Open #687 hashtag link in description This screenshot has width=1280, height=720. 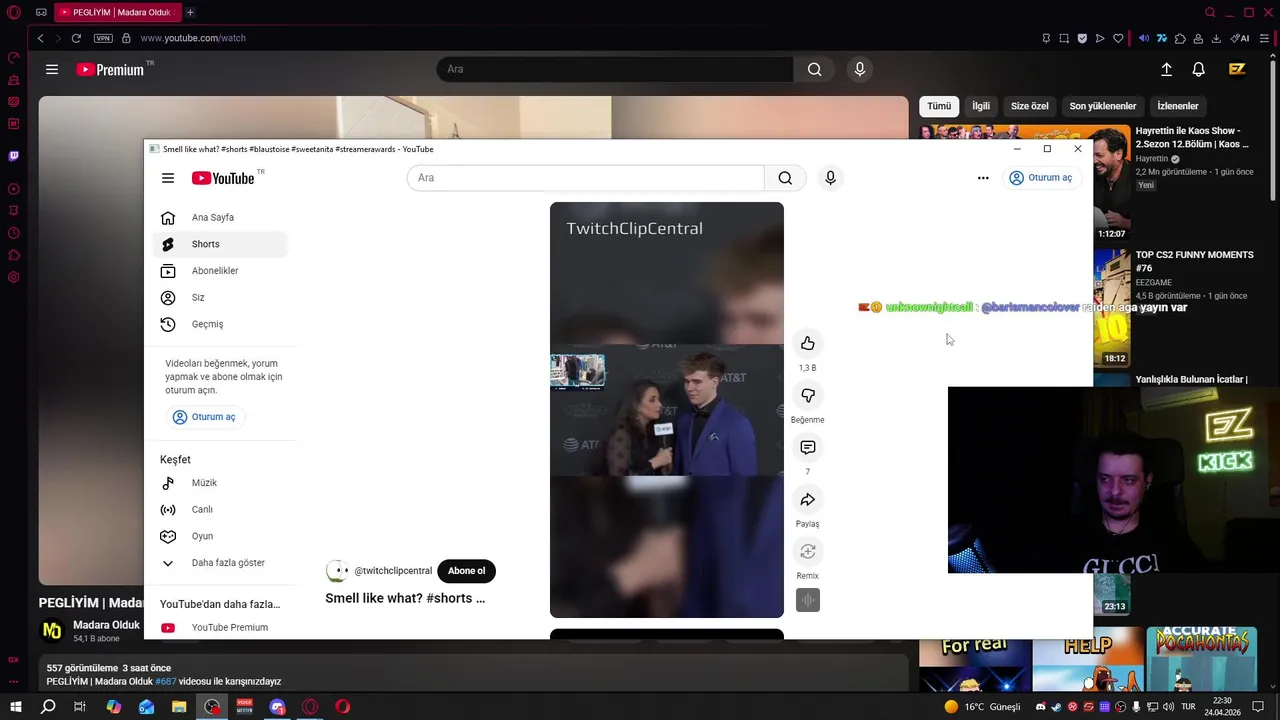(165, 681)
